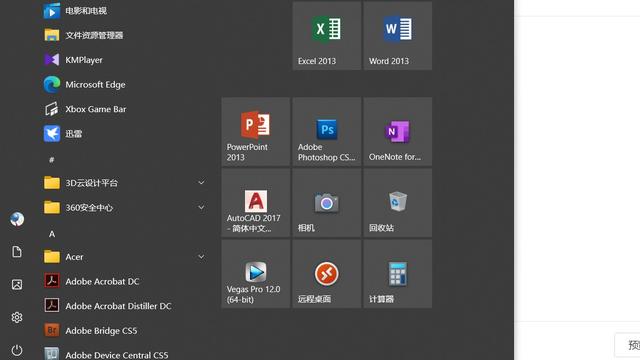This screenshot has height=360, width=640.
Task: Open Xbox Game Bar from the app list
Action: point(124,109)
